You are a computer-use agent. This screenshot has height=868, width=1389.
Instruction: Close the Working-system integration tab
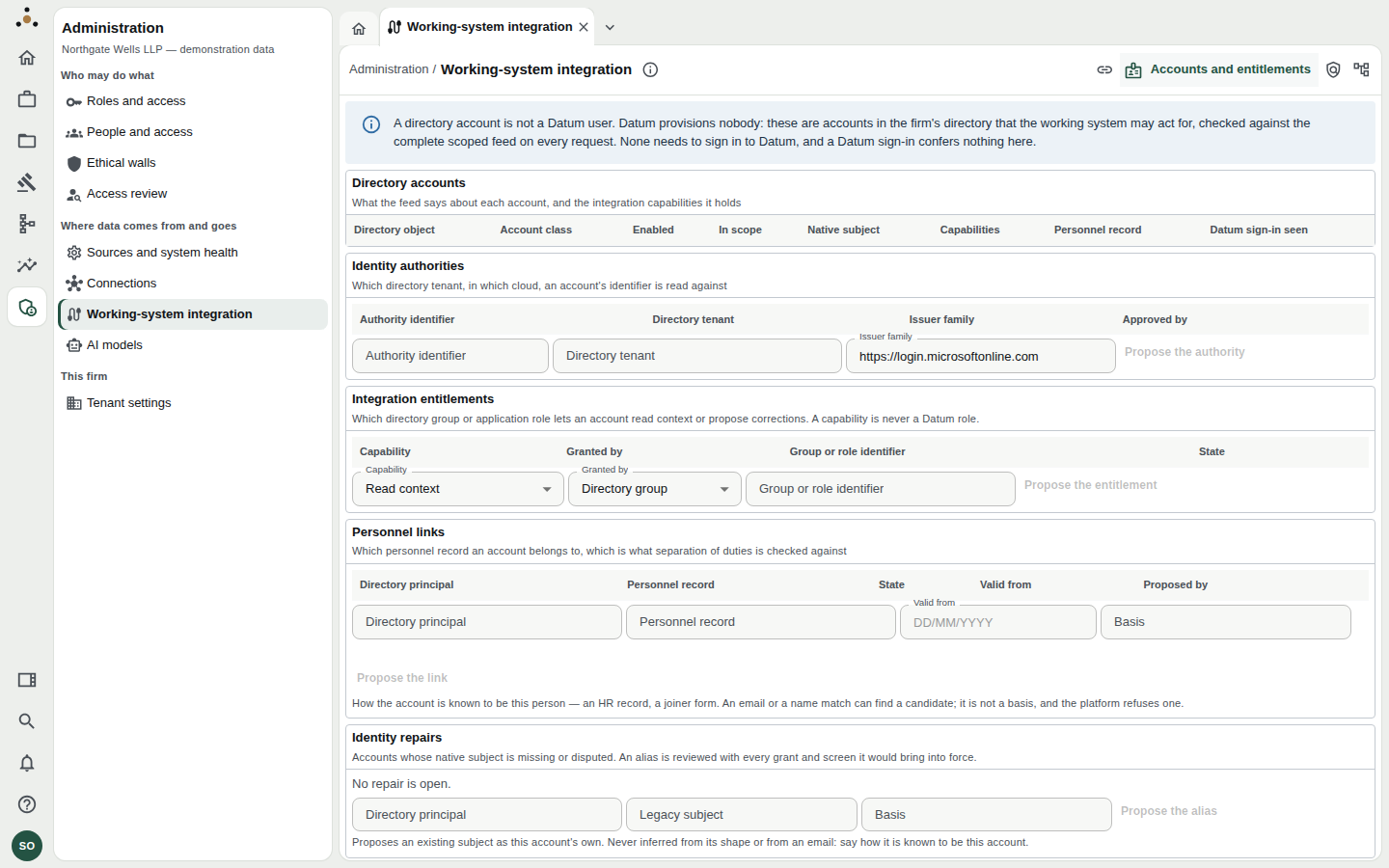pyautogui.click(x=584, y=27)
